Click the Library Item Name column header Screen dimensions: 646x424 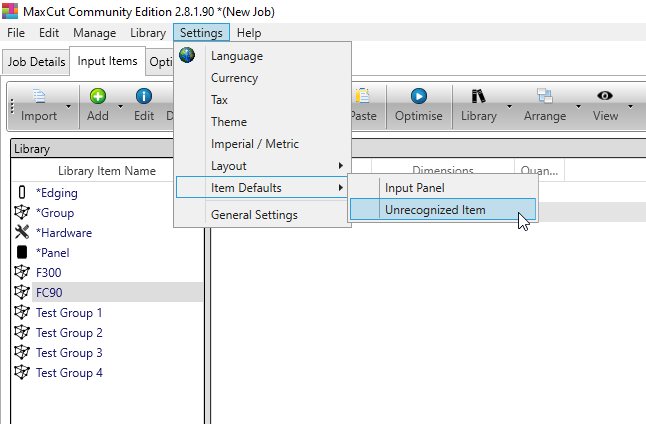(107, 171)
